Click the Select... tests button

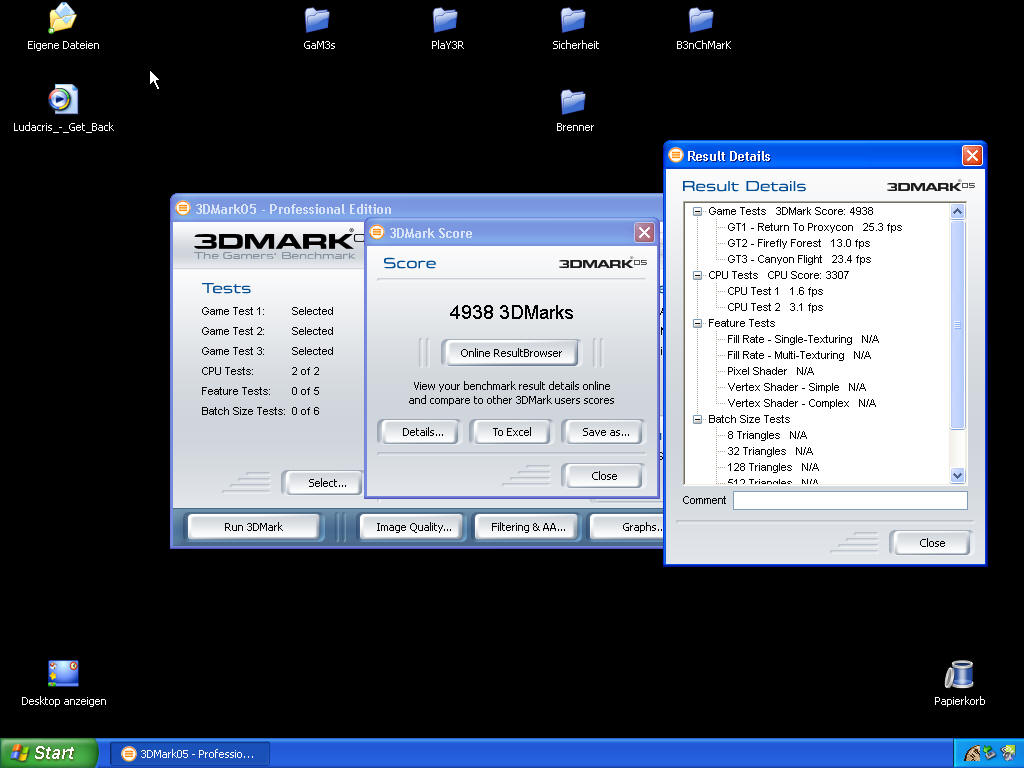tap(323, 483)
